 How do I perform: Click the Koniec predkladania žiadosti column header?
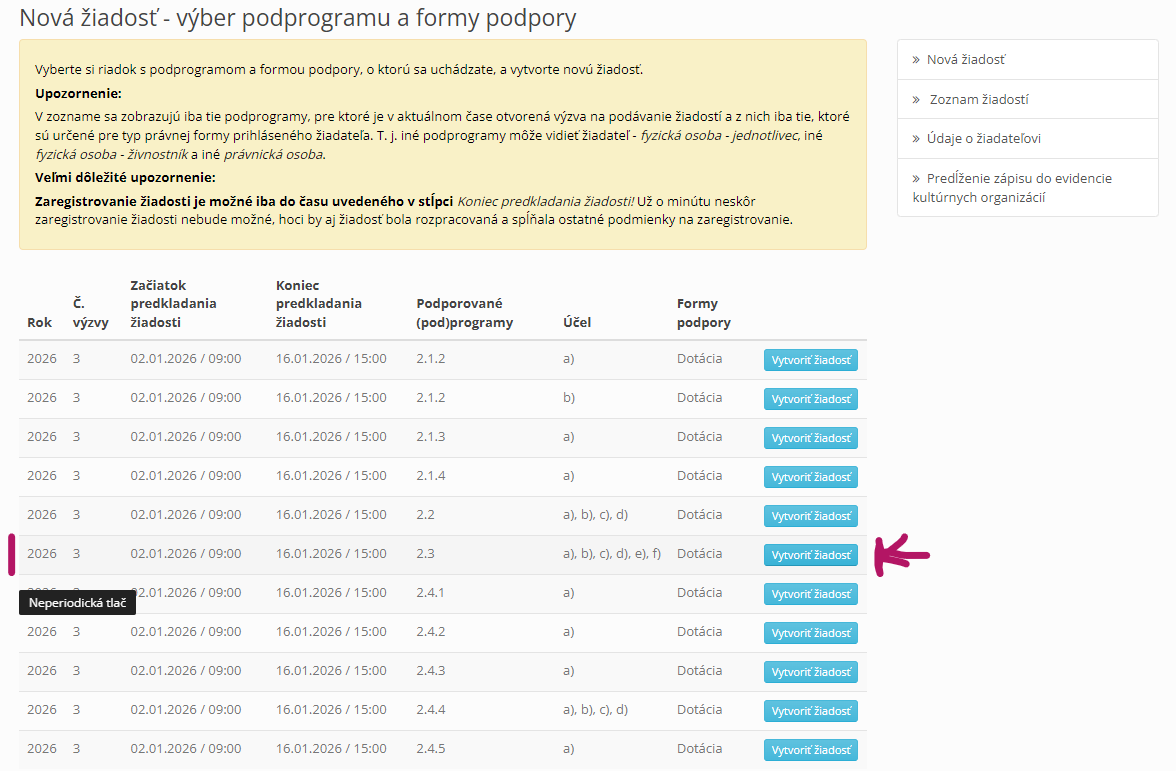(x=319, y=304)
